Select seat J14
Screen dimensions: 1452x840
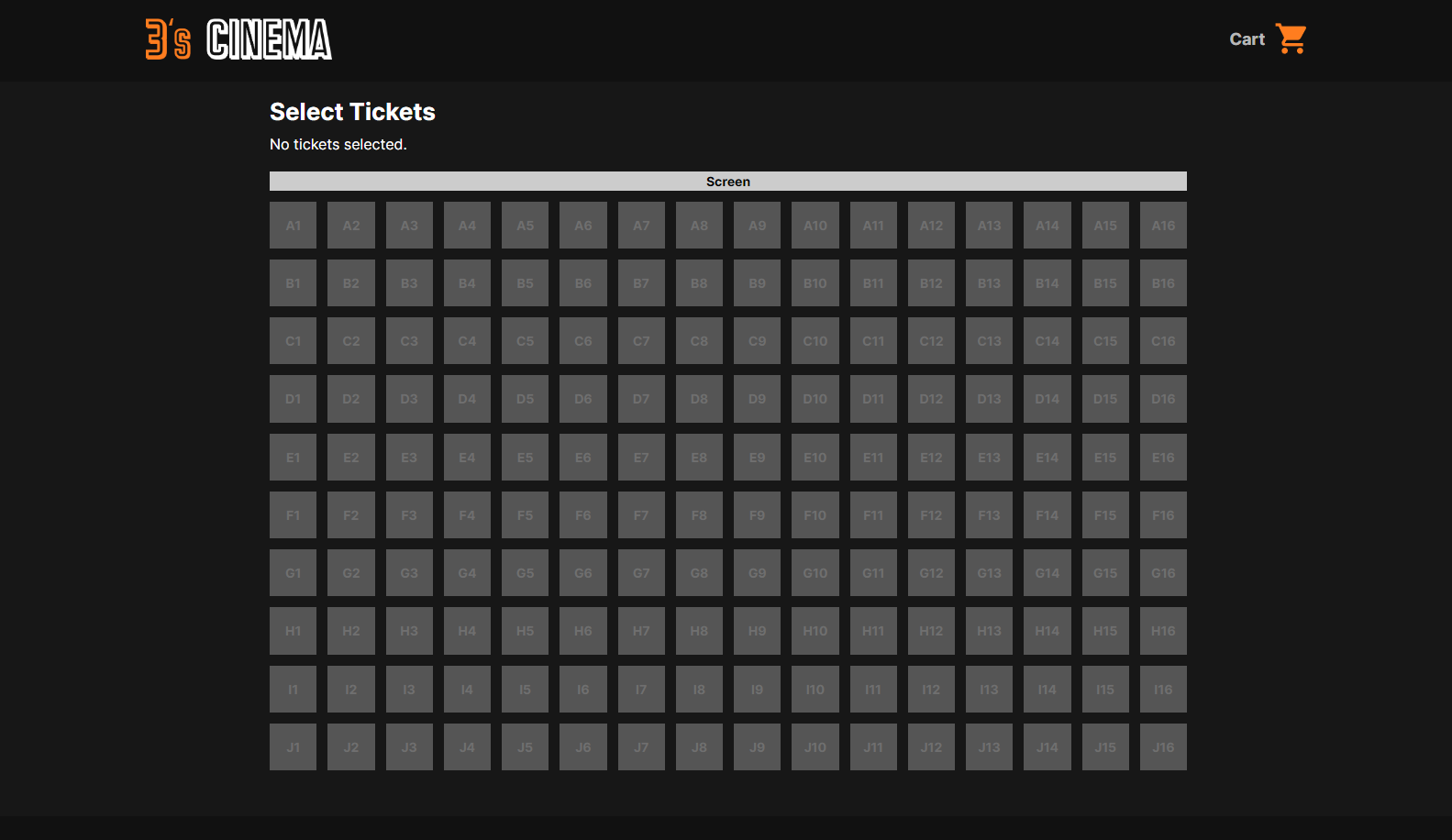[1047, 747]
